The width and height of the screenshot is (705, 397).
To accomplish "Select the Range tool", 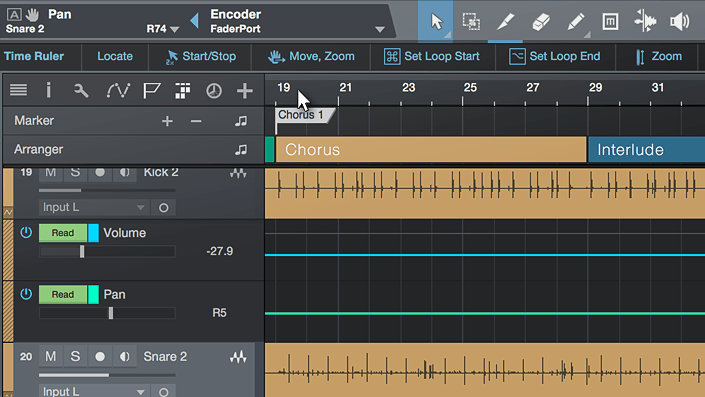I will [x=471, y=22].
